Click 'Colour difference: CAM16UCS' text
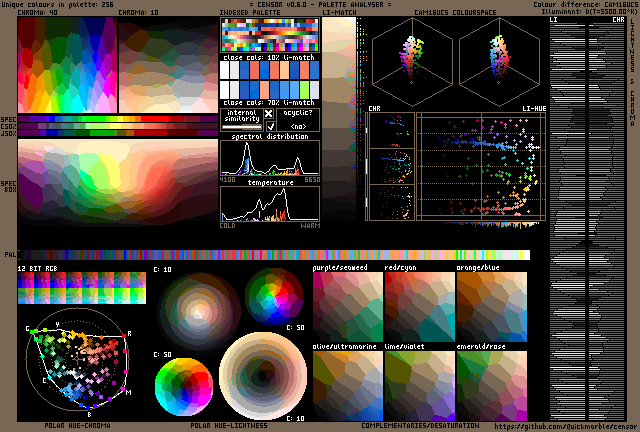 [x=585, y=4]
